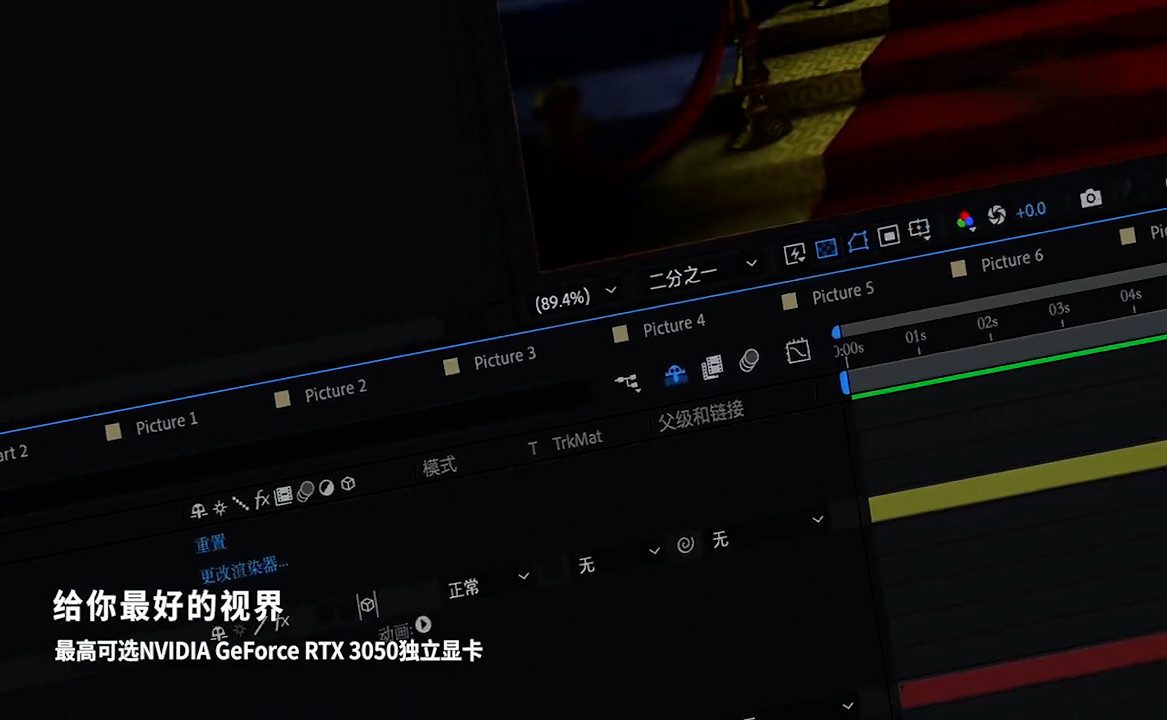Toggle mask and shape path visibility
Viewport: 1167px width, 720px height.
[857, 242]
